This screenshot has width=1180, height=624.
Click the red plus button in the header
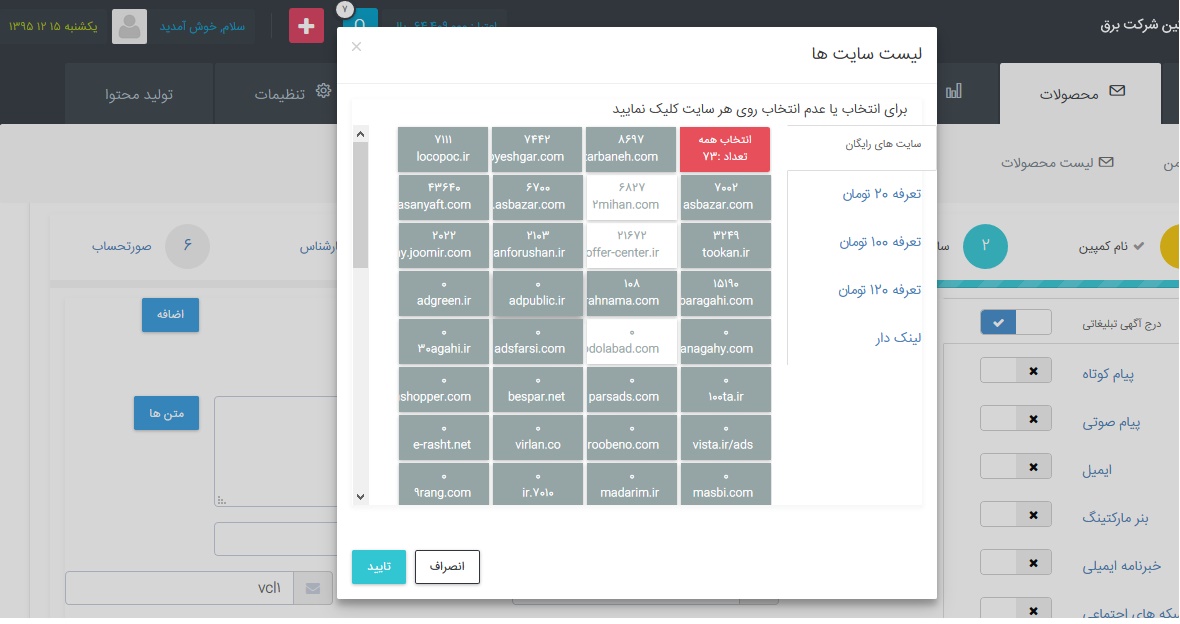click(306, 26)
